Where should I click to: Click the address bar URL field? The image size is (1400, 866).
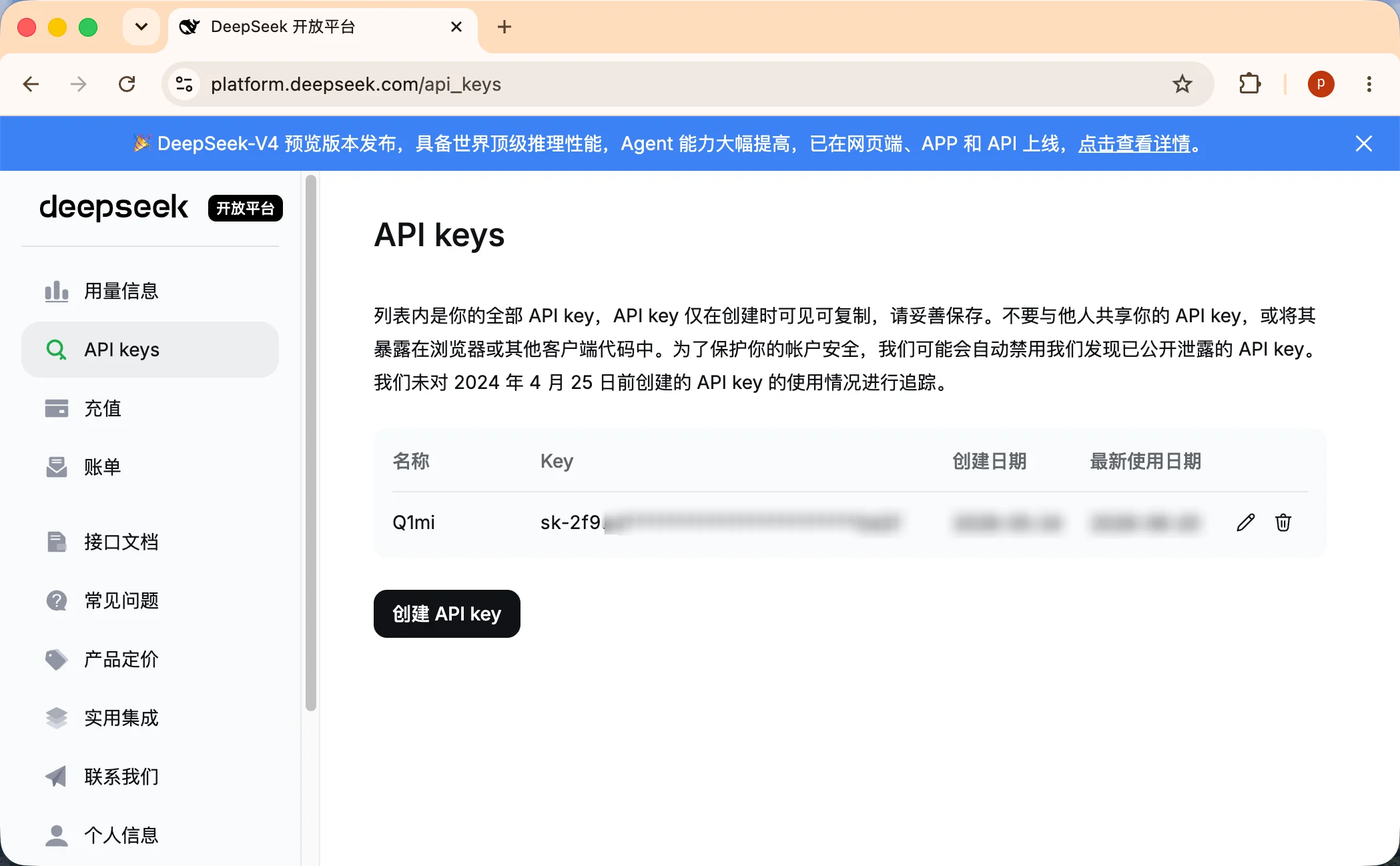[x=687, y=84]
